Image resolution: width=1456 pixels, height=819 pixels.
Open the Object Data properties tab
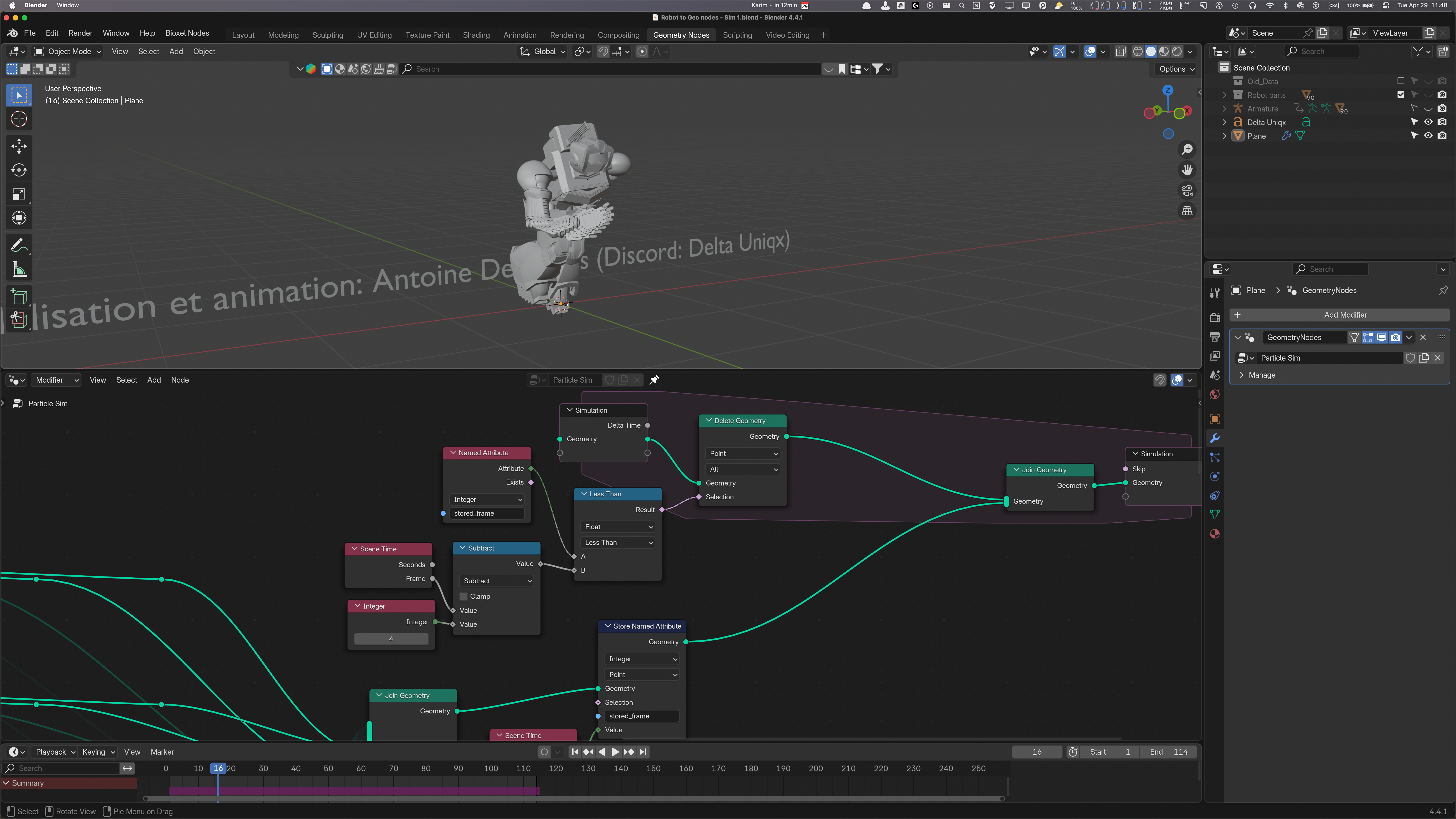[1215, 515]
